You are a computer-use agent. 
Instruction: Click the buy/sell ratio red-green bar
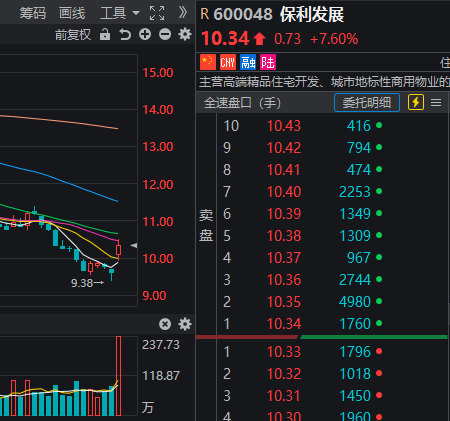321,337
